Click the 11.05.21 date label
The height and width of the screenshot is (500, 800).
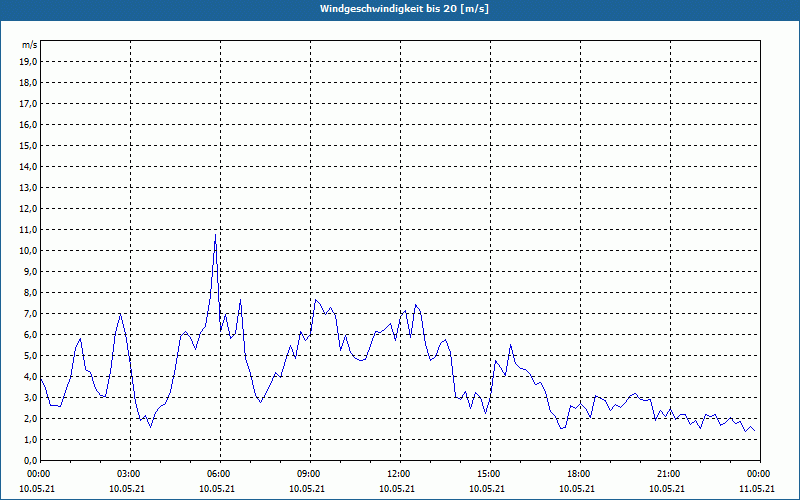pyautogui.click(x=757, y=488)
